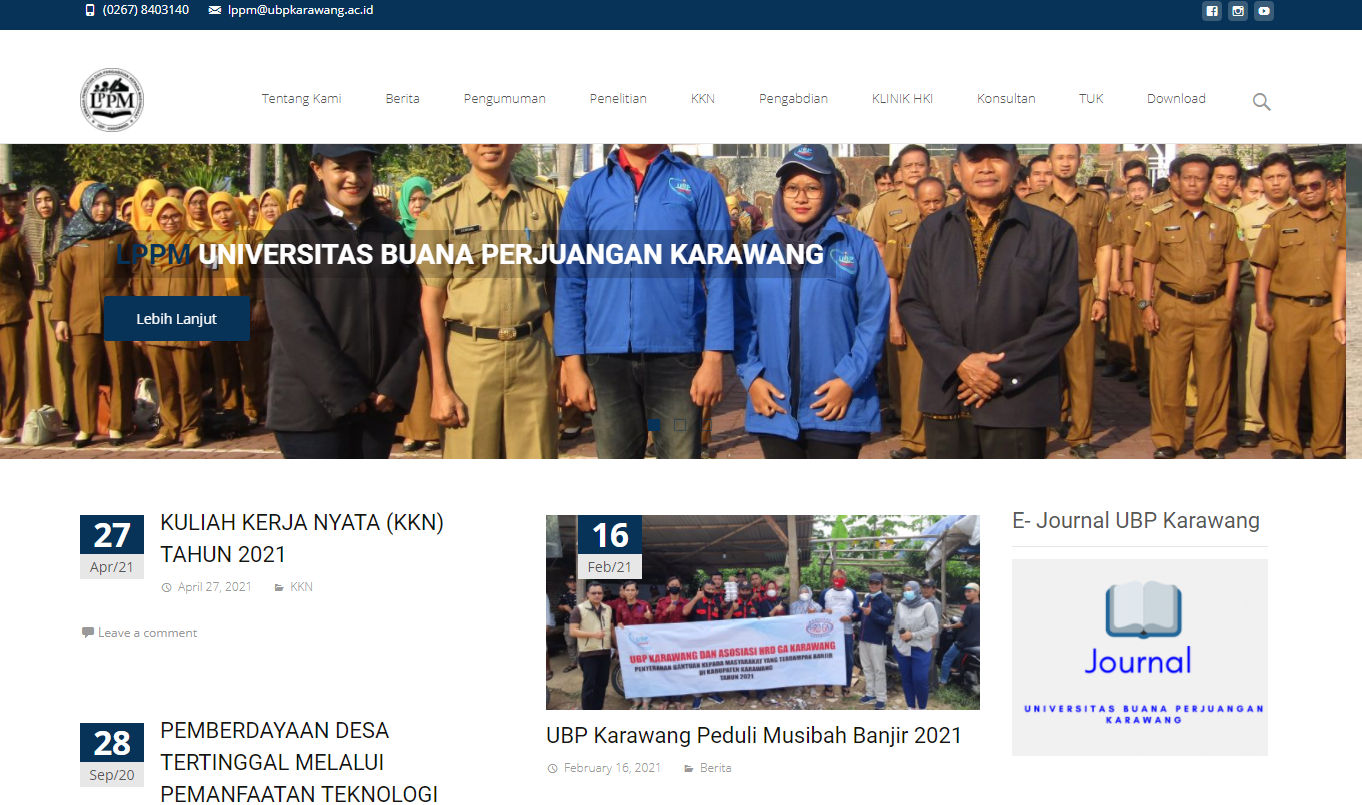Open the Pengumuman menu item
The height and width of the screenshot is (805, 1362).
tap(505, 98)
